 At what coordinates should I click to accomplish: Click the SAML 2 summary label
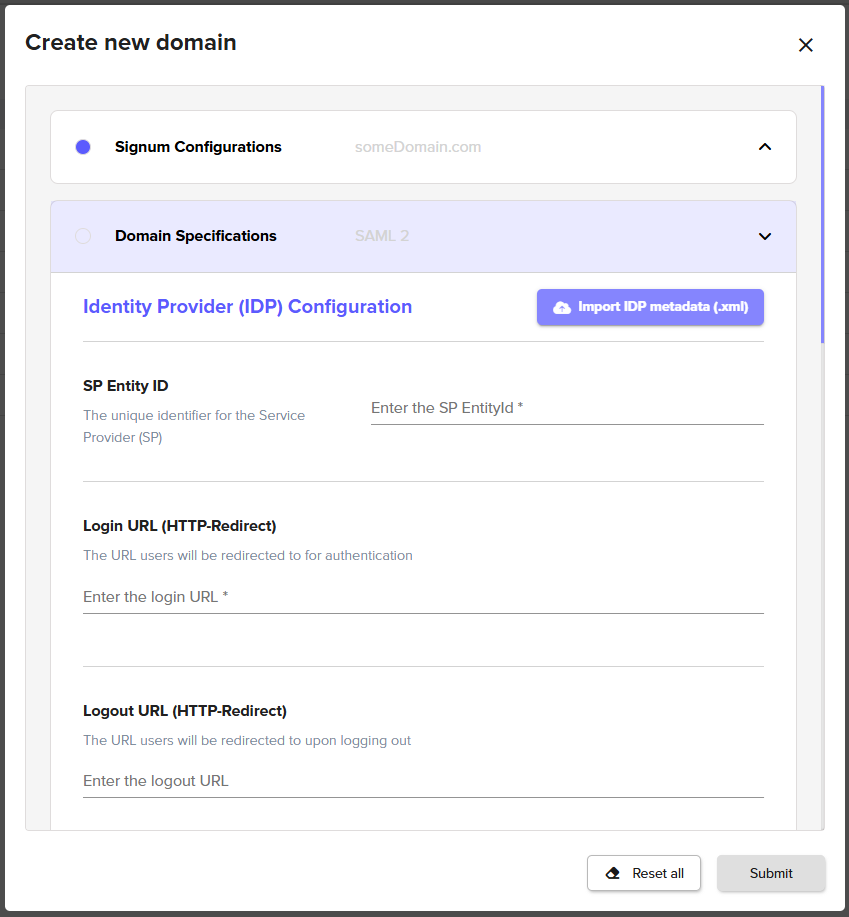382,236
